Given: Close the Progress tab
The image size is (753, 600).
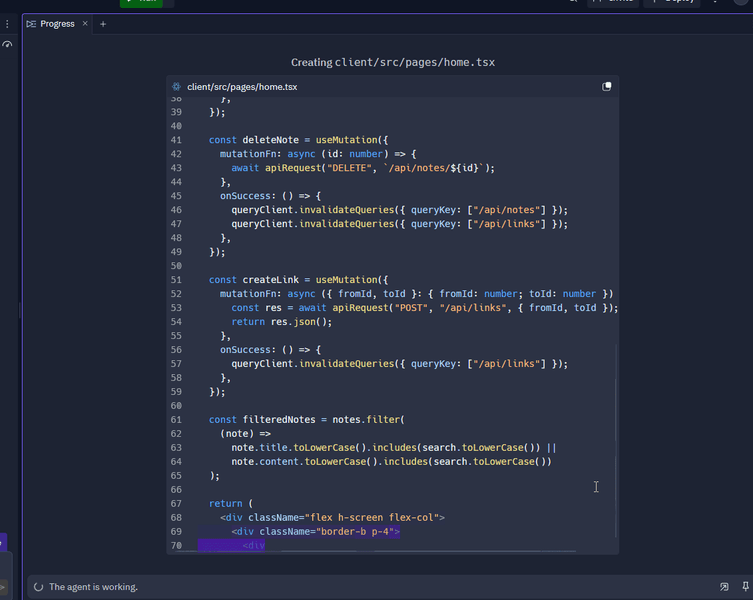Looking at the screenshot, I should [x=84, y=24].
